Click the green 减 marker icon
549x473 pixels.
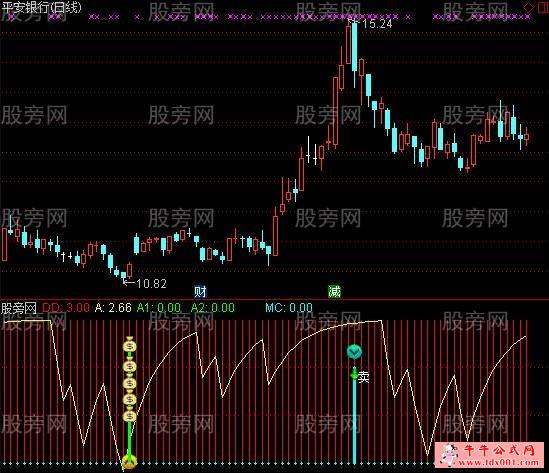pos(334,291)
